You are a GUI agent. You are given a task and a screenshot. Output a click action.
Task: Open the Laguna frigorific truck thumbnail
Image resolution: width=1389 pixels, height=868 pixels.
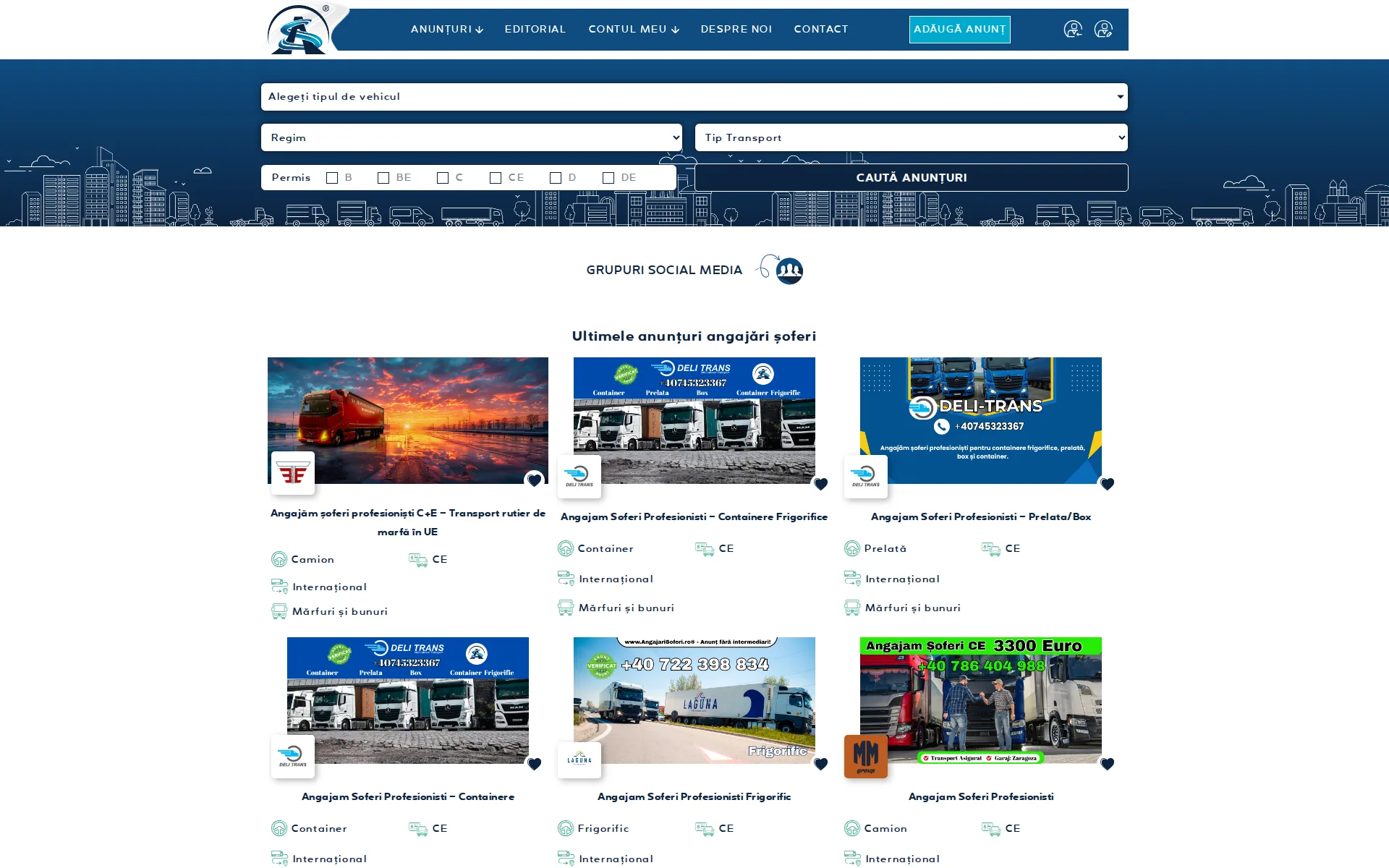(x=694, y=700)
